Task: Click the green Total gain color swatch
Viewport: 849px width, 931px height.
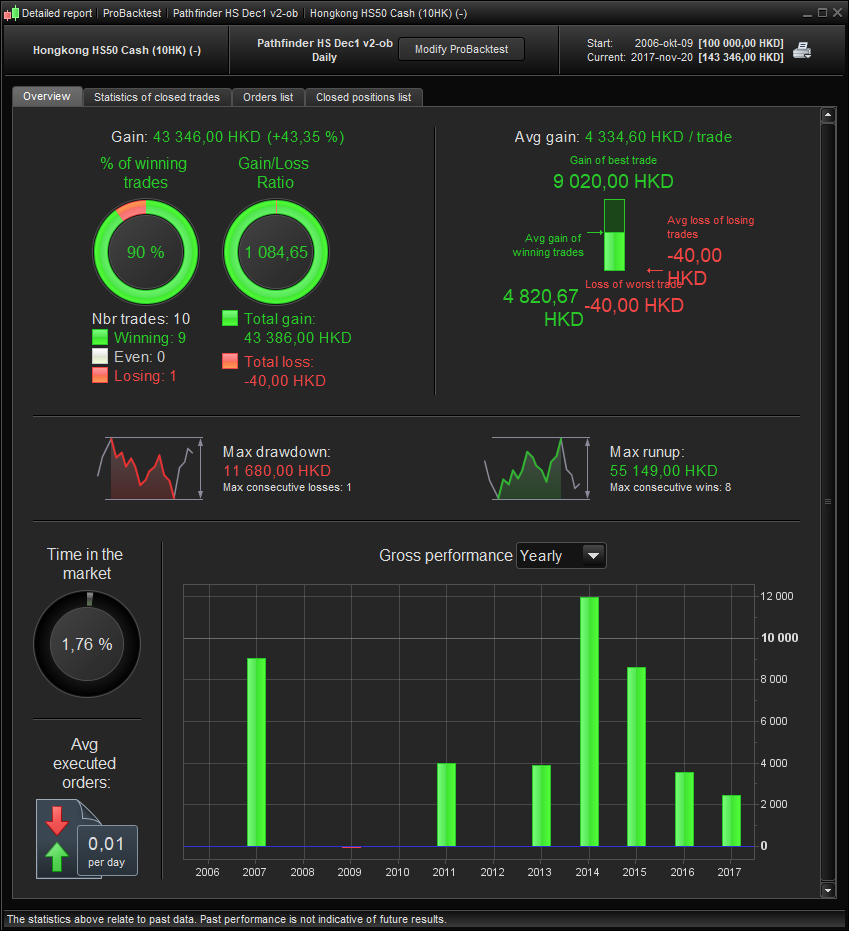Action: click(230, 318)
